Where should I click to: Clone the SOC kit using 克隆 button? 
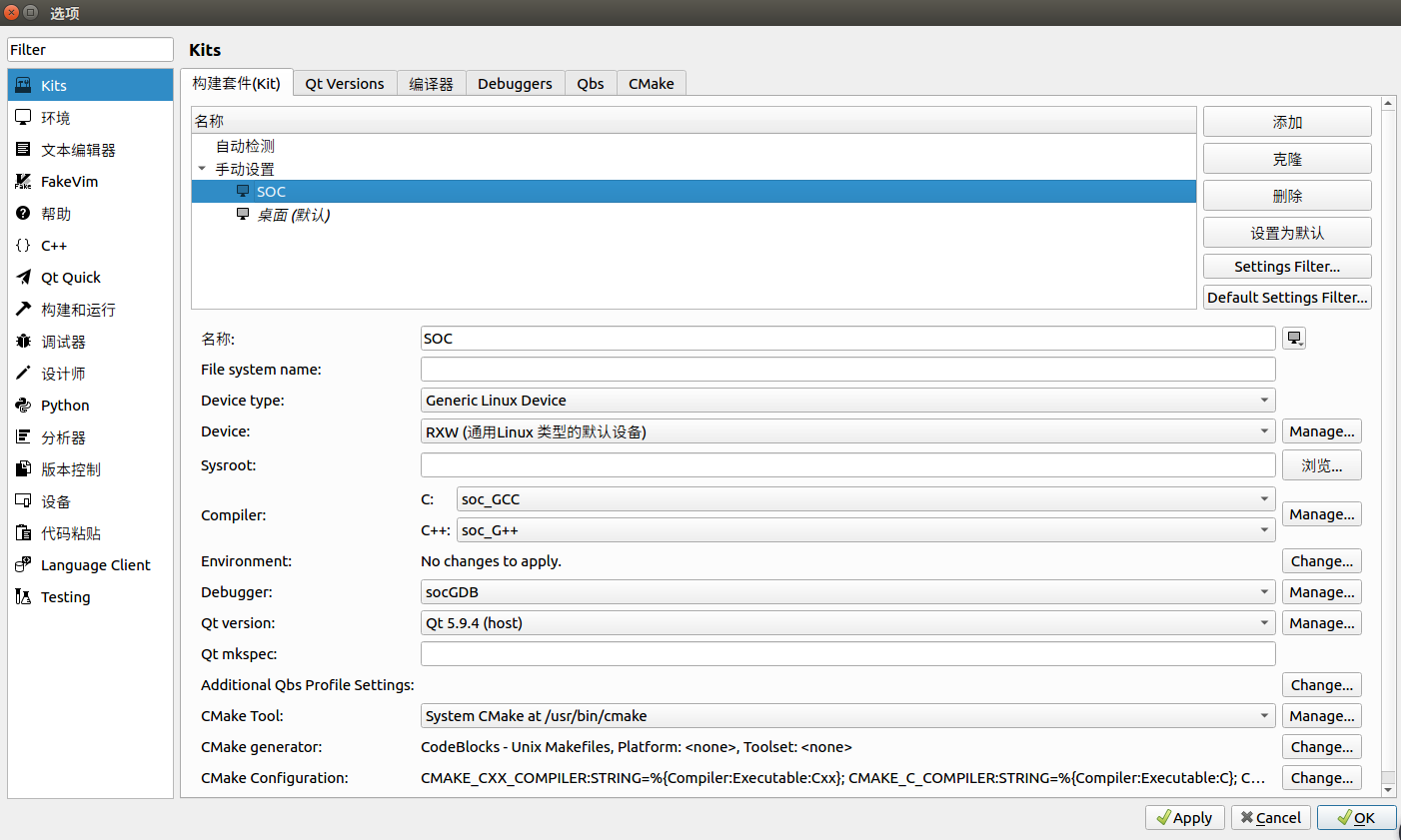pos(1286,158)
